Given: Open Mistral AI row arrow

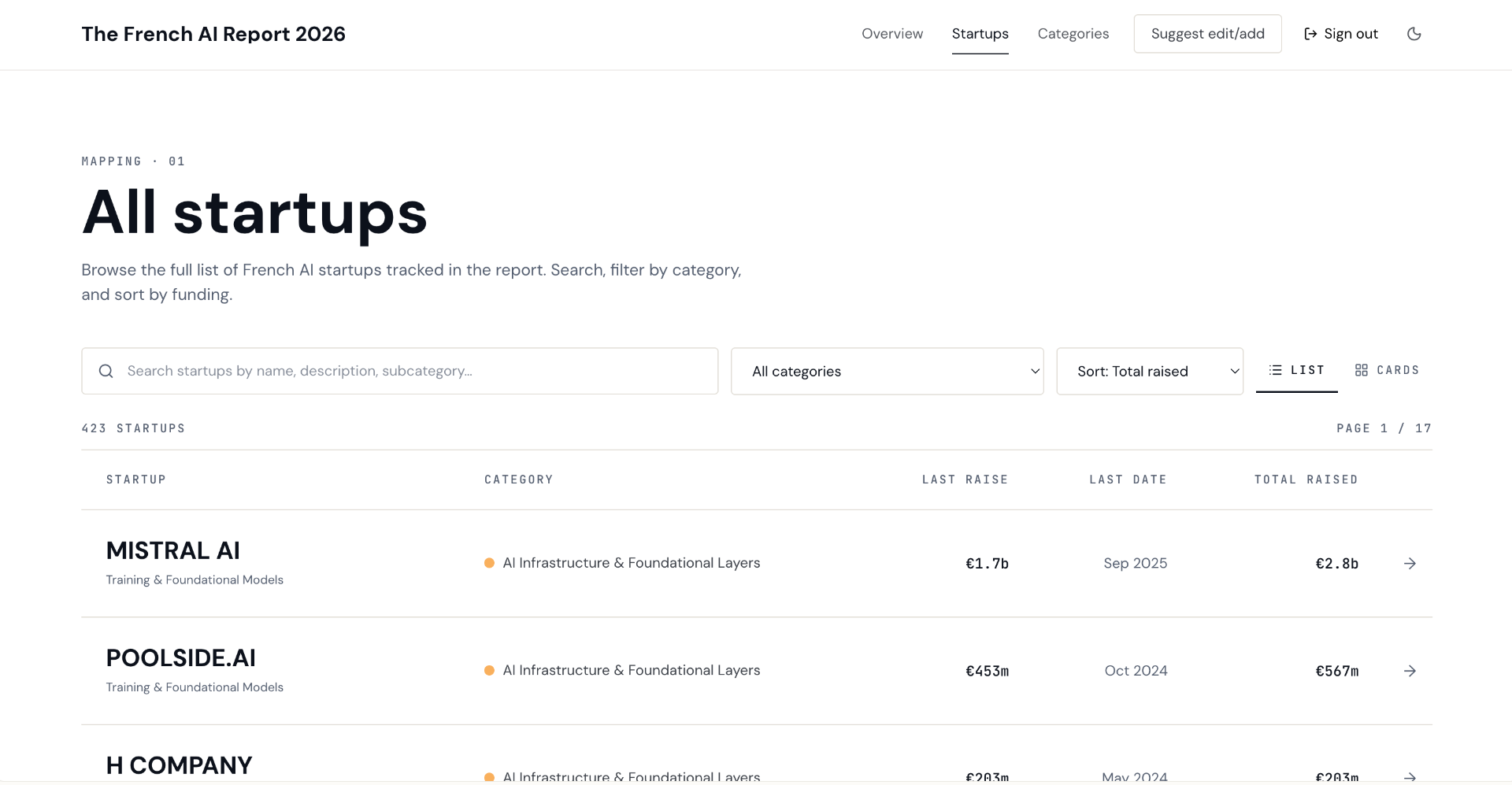Looking at the screenshot, I should click(x=1410, y=564).
